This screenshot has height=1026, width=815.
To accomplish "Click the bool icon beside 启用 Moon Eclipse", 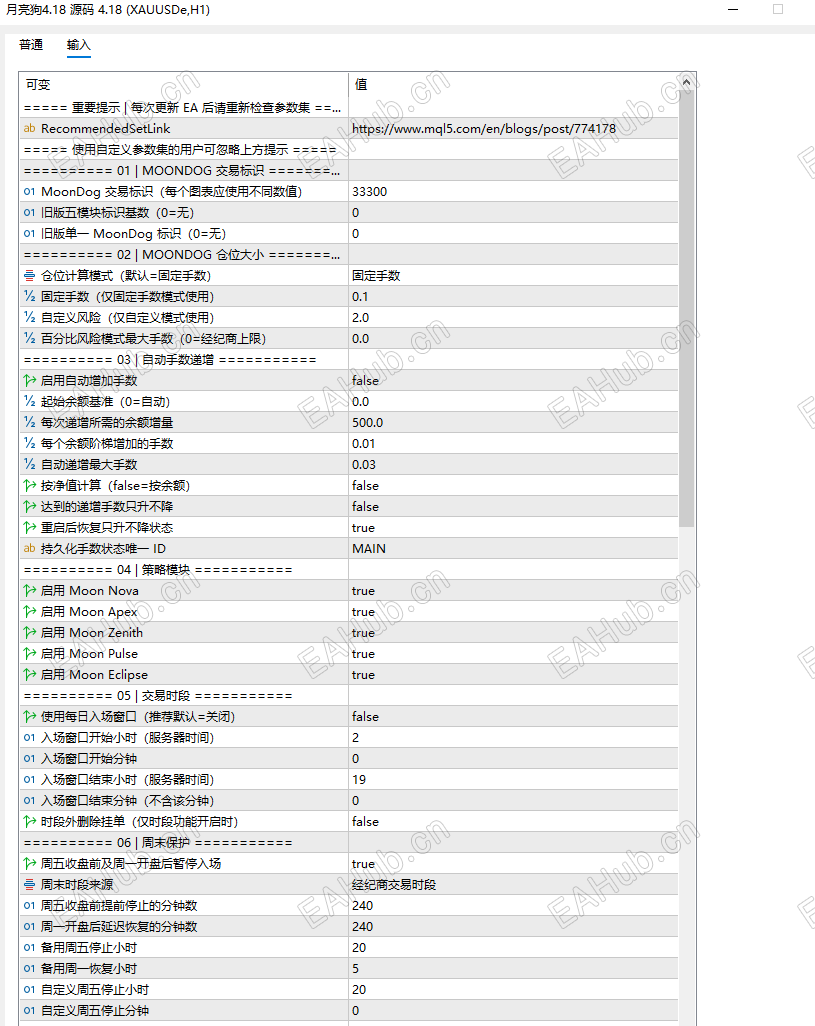I will [x=29, y=675].
